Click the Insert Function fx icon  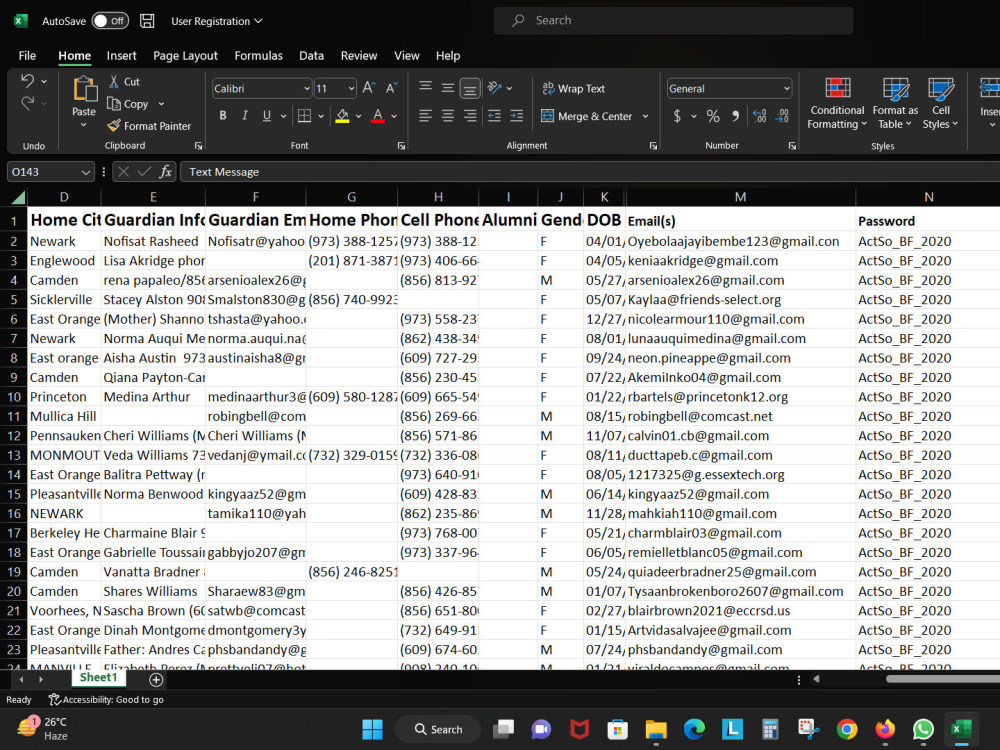[x=166, y=172]
